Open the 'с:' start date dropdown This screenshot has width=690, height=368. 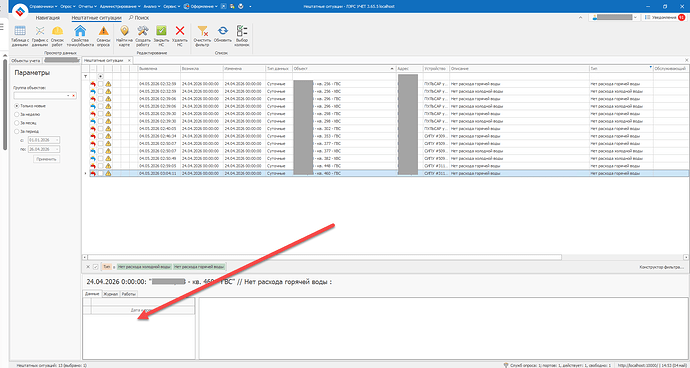[x=57, y=140]
